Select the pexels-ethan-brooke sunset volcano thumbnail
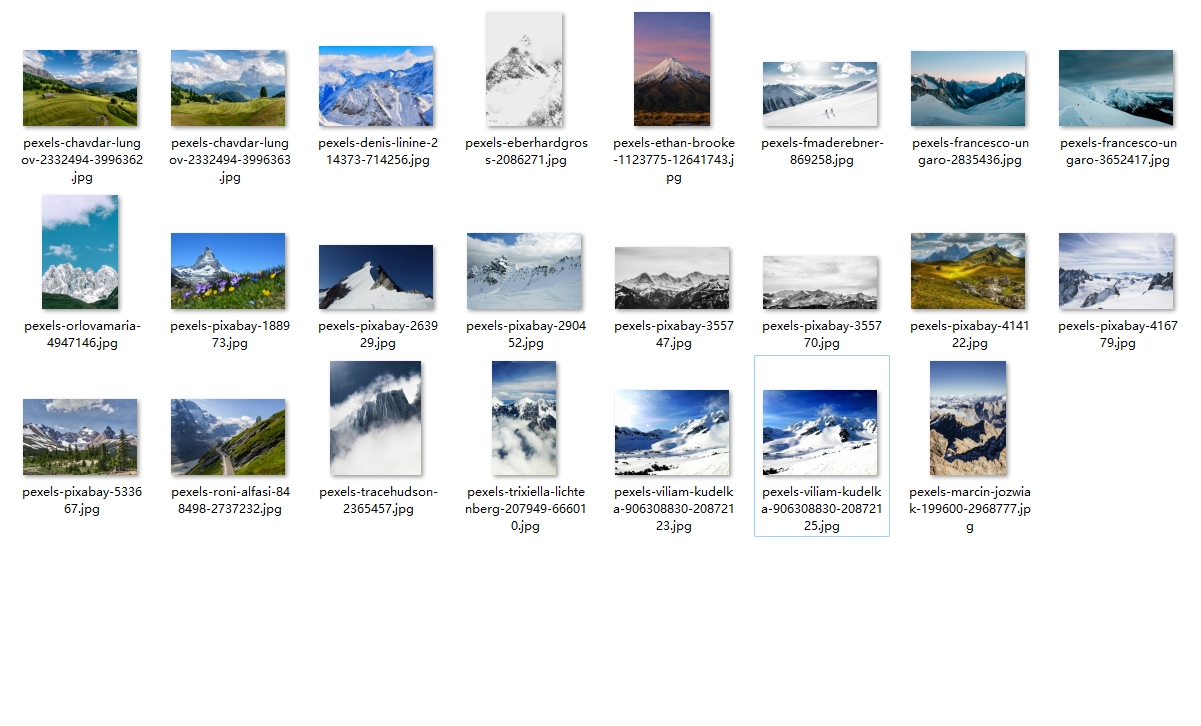 point(672,69)
